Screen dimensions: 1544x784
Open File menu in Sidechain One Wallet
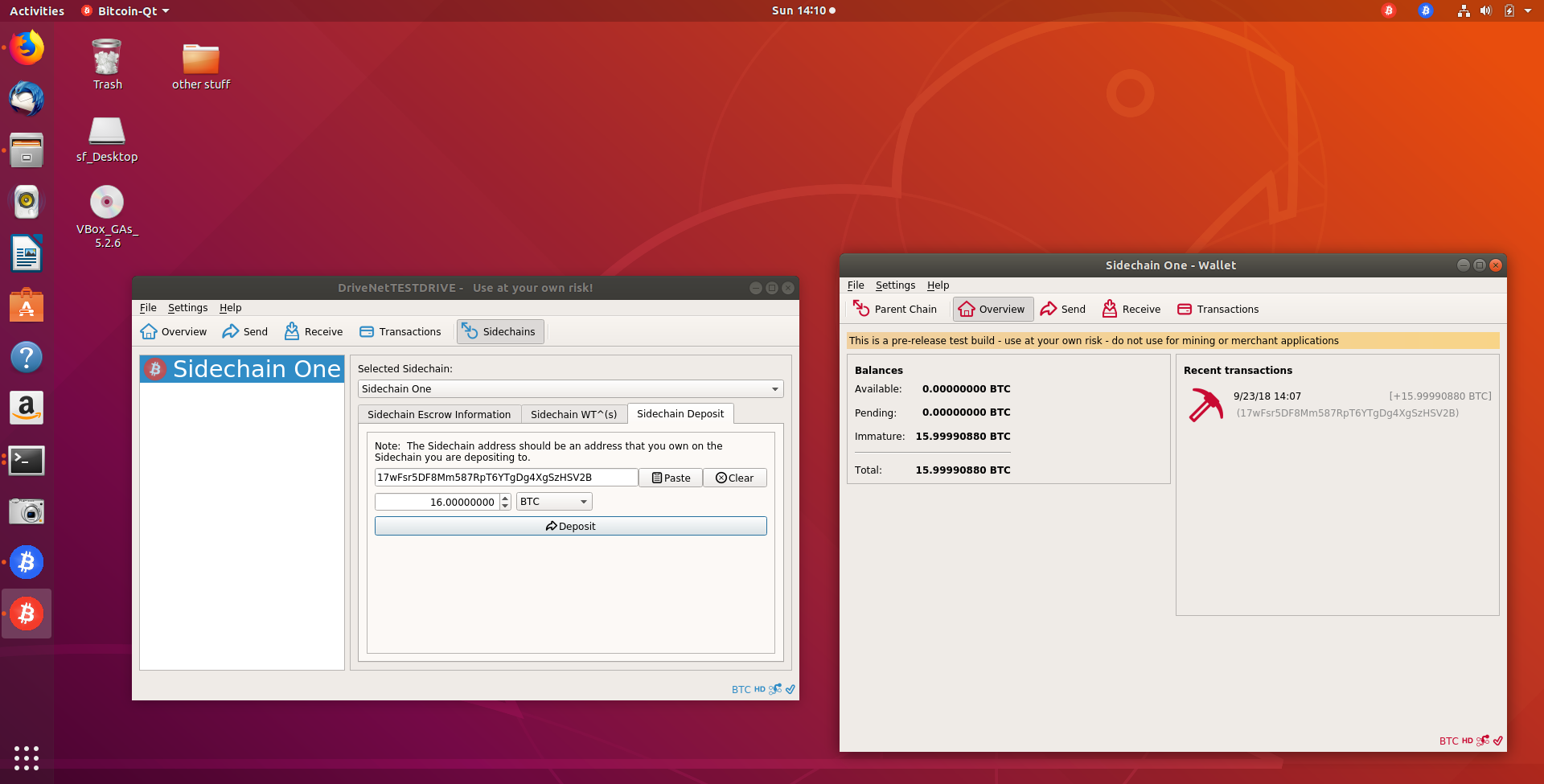click(856, 285)
